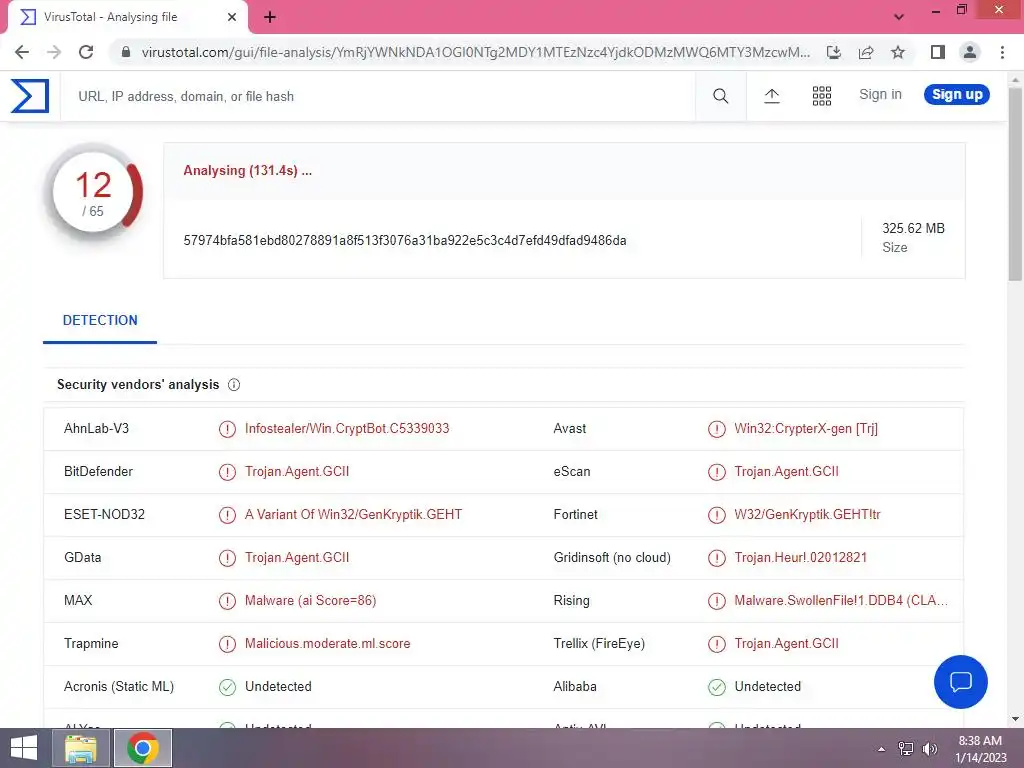The image size is (1024, 768).
Task: Open File Explorer from taskbar
Action: tap(81, 748)
